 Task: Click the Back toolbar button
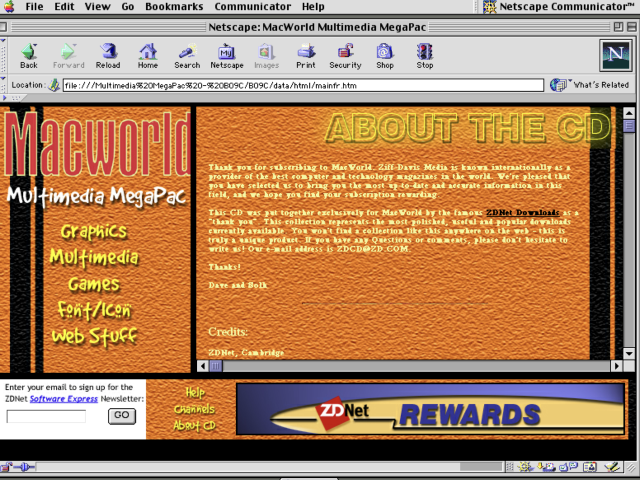[x=29, y=56]
